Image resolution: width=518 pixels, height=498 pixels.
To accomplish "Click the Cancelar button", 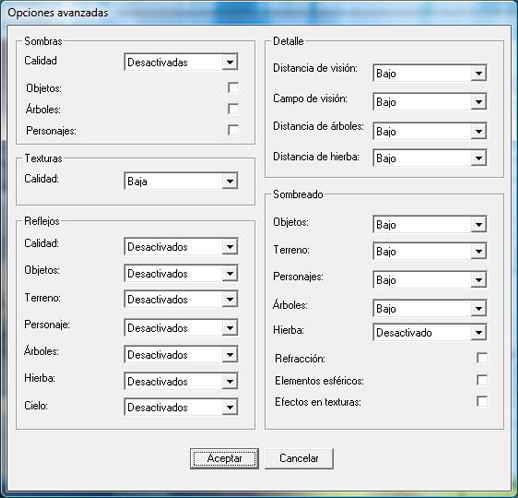I will coord(299,458).
